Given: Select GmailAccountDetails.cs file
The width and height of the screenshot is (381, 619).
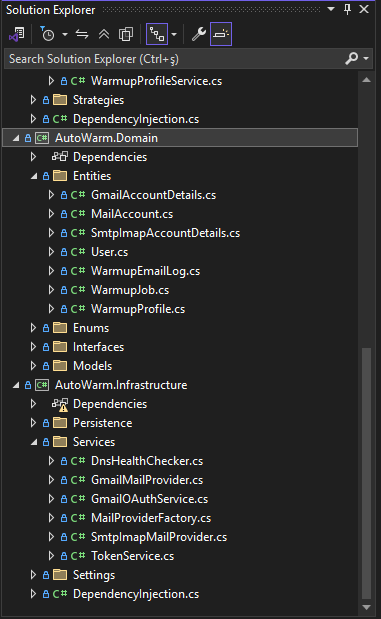Looking at the screenshot, I should click(153, 195).
